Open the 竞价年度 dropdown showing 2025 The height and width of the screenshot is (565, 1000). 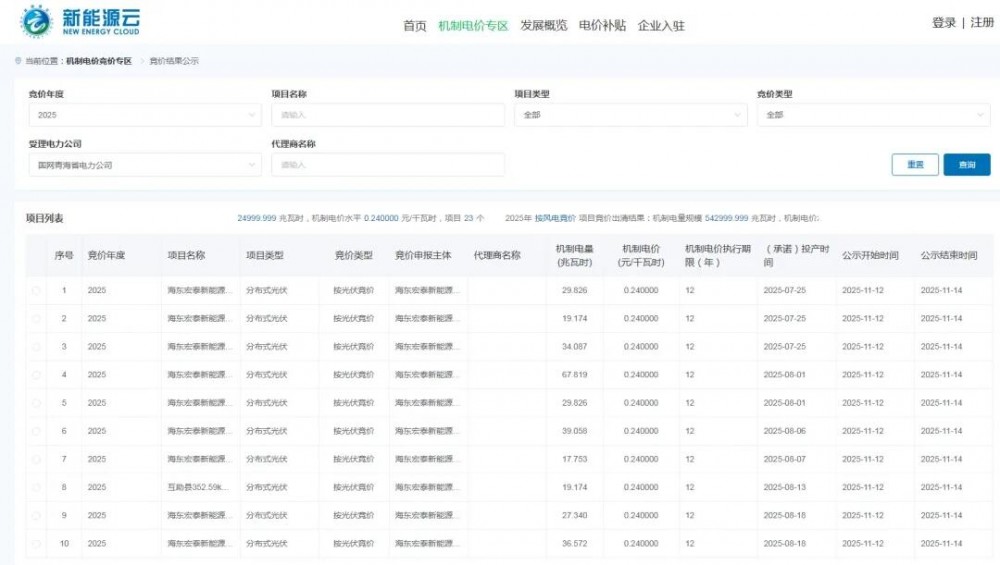click(144, 115)
